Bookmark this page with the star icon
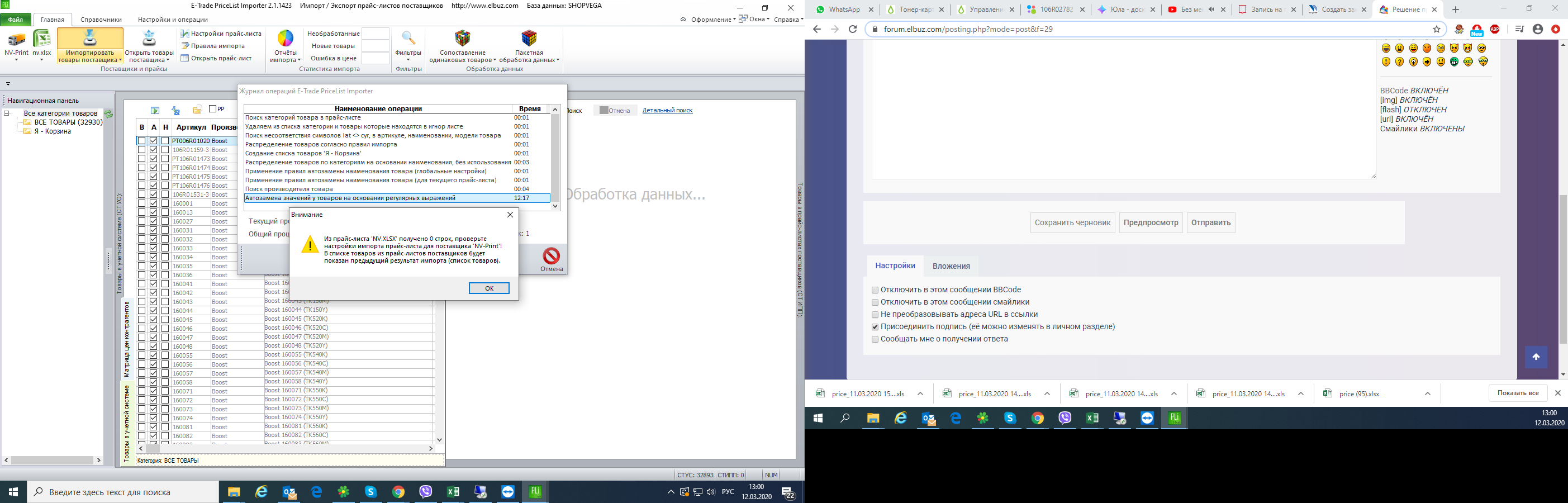 pos(1437,29)
